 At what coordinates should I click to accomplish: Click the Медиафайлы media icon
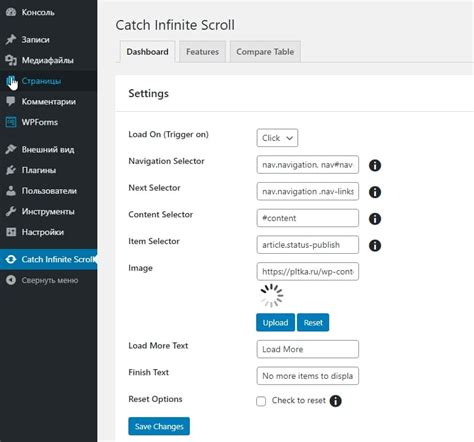tap(11, 60)
